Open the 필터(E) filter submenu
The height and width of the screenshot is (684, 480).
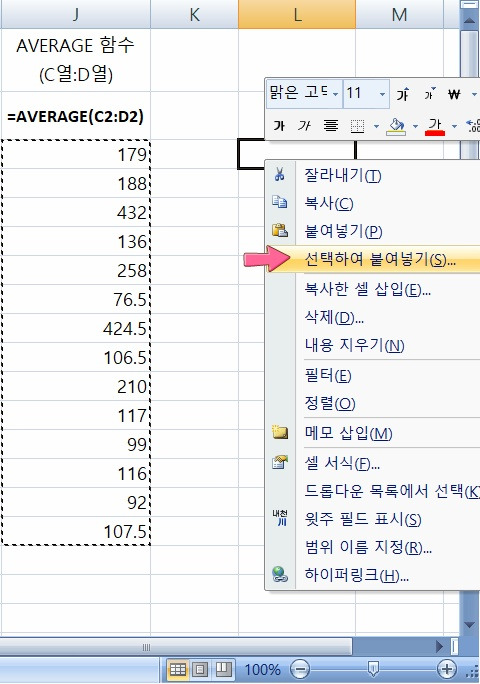tap(373, 375)
